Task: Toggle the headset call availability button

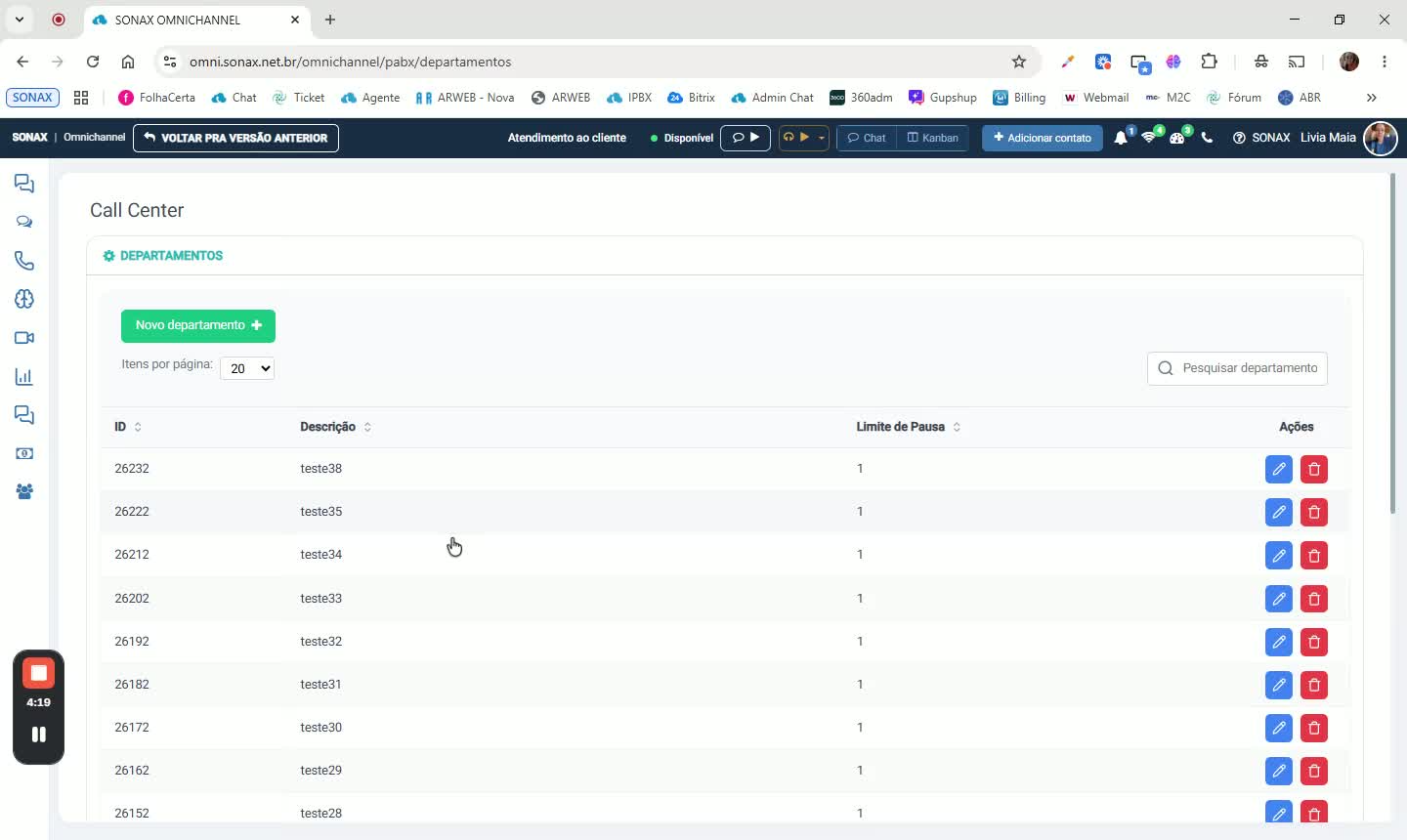Action: [x=795, y=138]
